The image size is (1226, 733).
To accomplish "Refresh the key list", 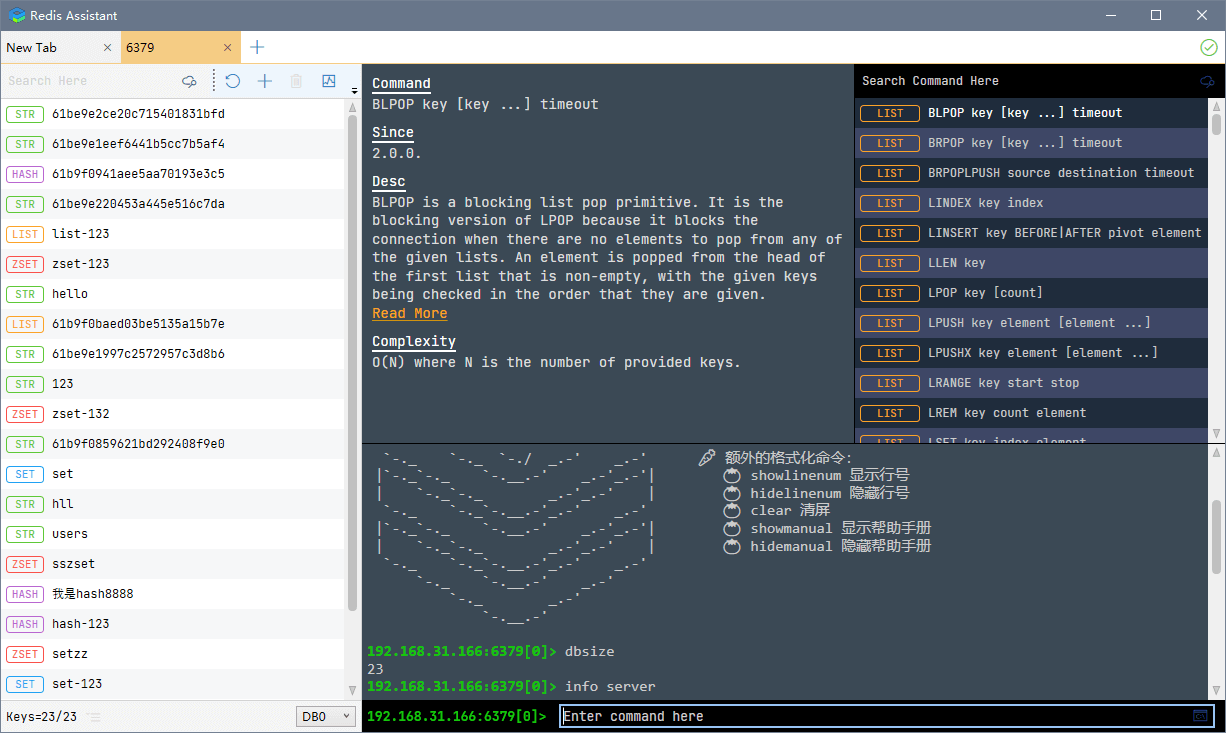I will [x=232, y=81].
